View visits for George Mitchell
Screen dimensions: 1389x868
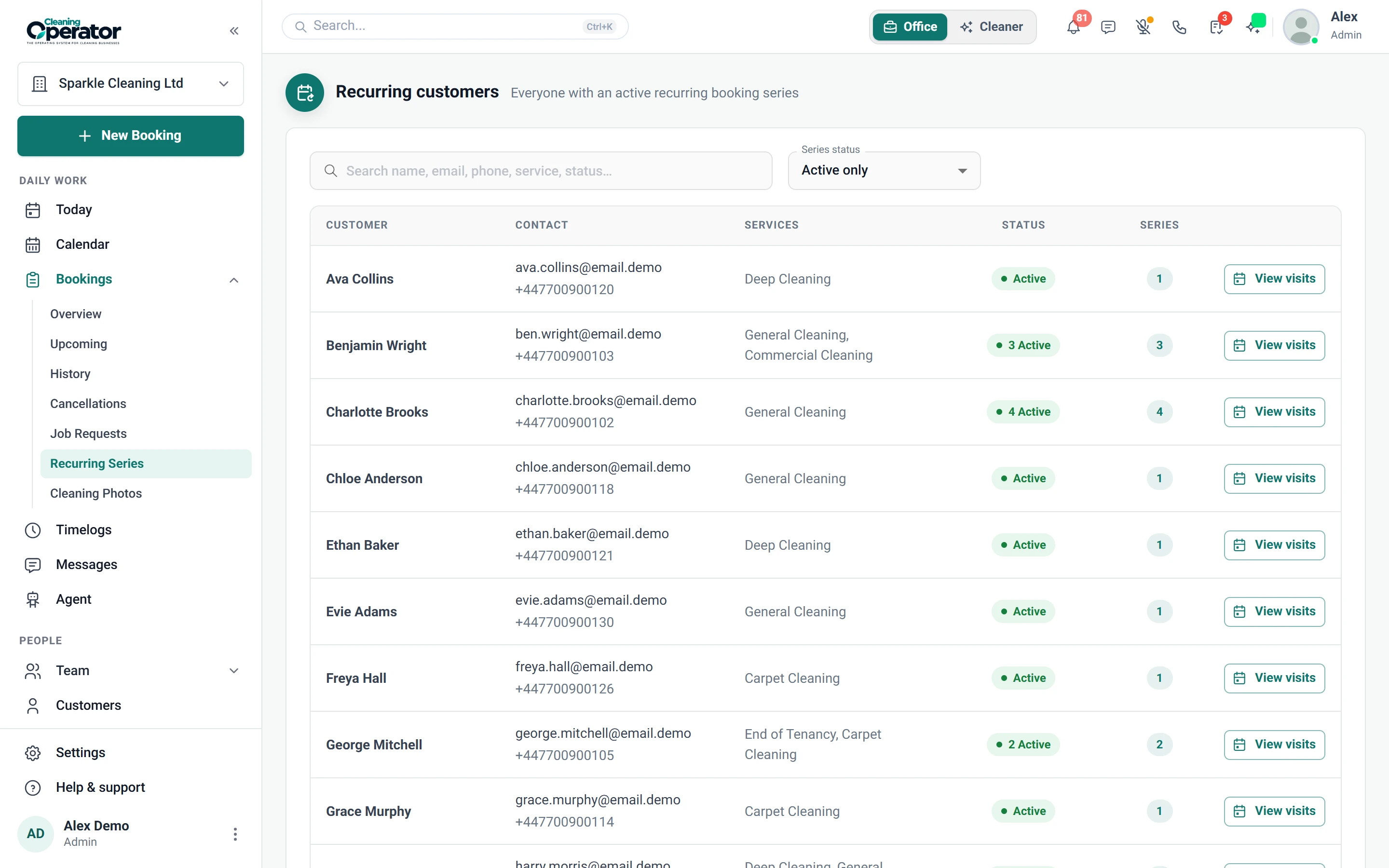1274,745
